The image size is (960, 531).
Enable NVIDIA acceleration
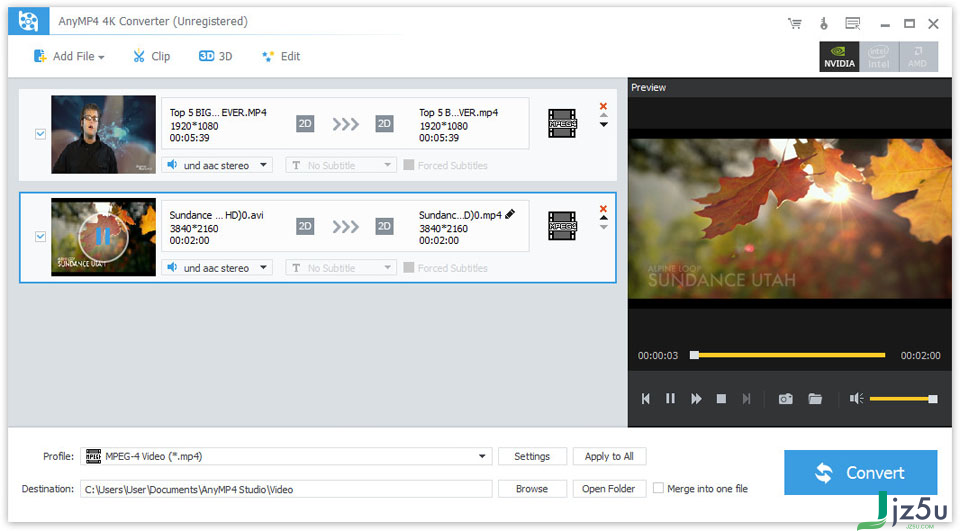coord(839,57)
